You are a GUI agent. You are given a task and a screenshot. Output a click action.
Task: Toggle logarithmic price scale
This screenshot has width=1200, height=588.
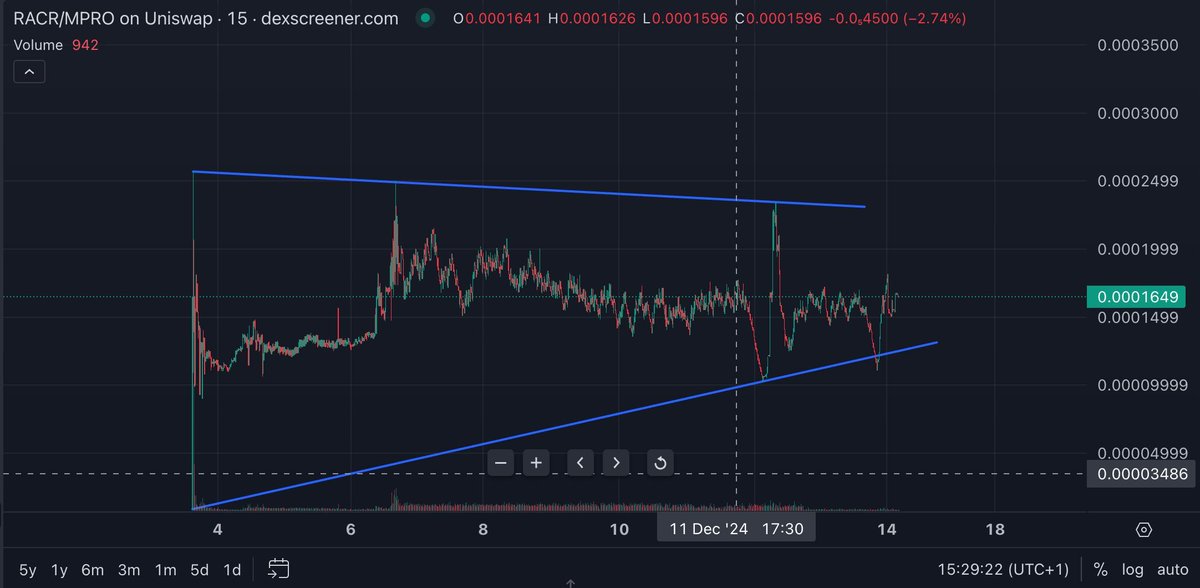pos(1133,569)
